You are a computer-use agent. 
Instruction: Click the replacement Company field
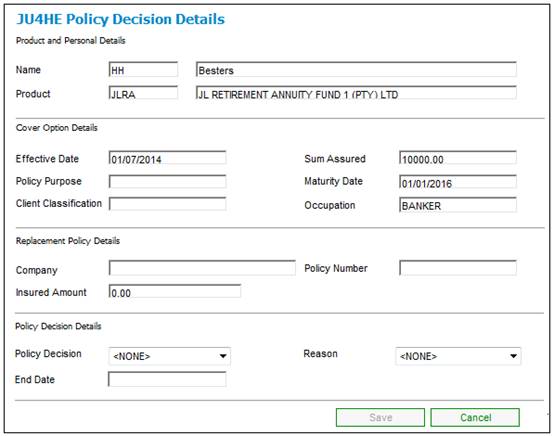click(x=202, y=268)
